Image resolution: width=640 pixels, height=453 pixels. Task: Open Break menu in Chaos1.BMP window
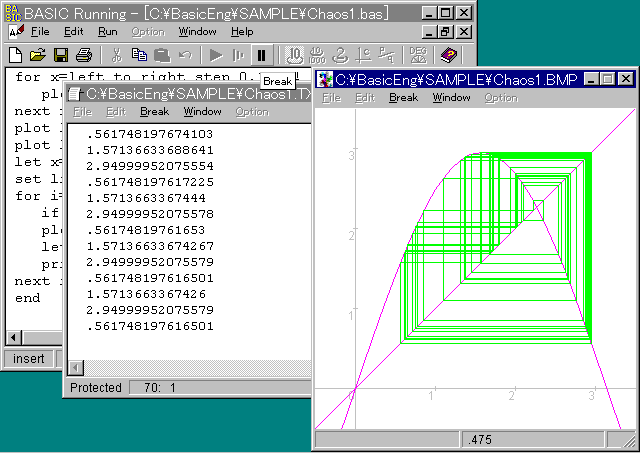point(403,98)
